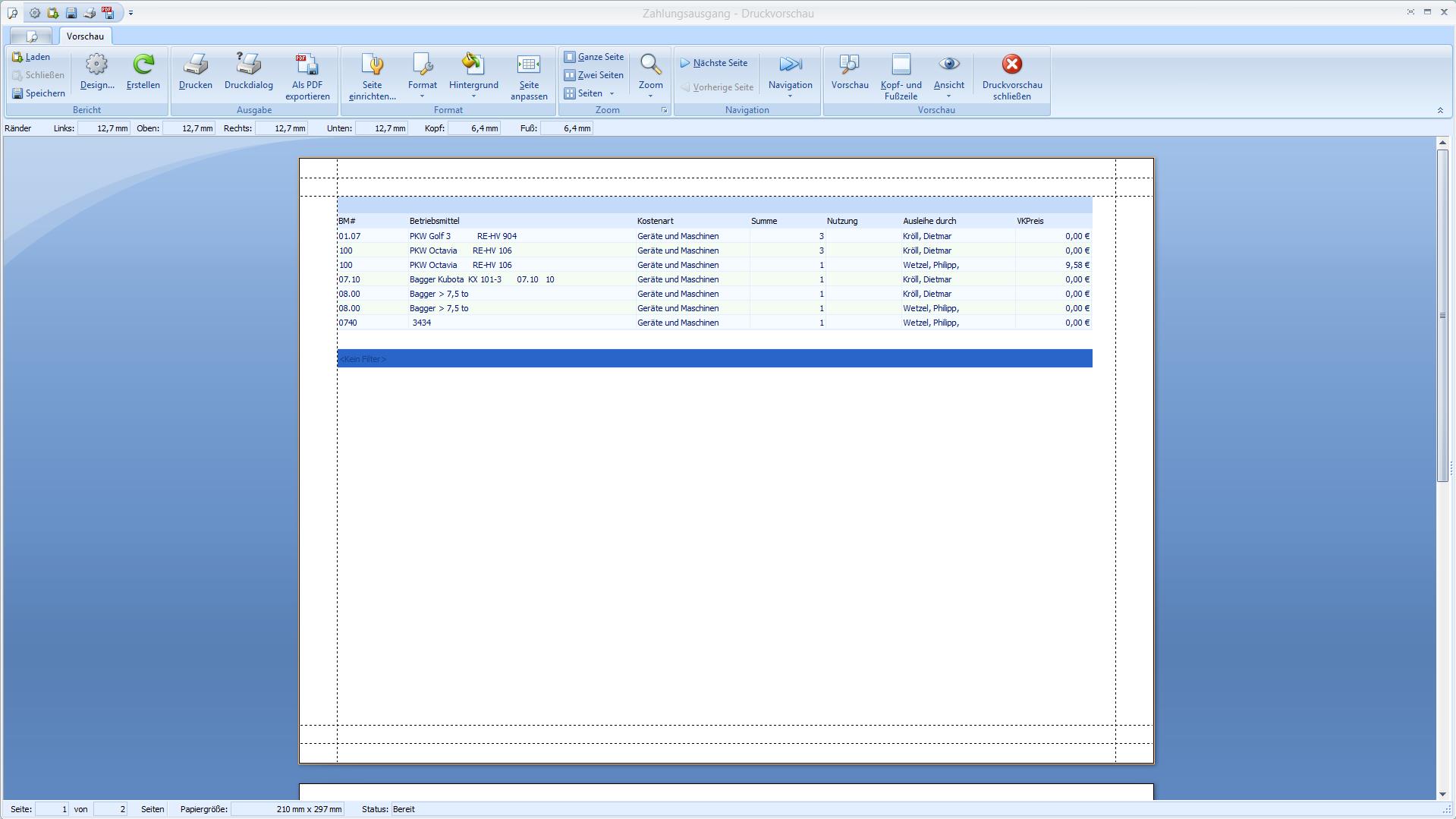Open the Seiten dropdown

point(590,93)
